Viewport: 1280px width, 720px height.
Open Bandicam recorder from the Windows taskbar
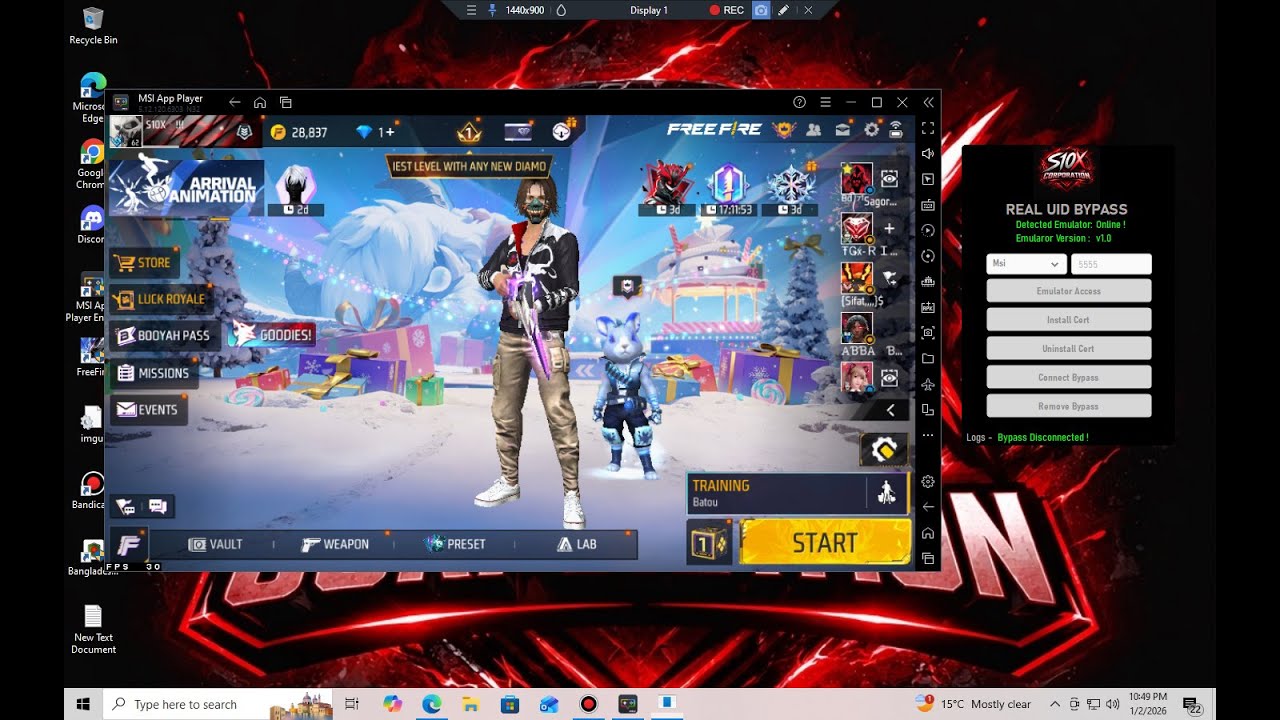point(588,704)
